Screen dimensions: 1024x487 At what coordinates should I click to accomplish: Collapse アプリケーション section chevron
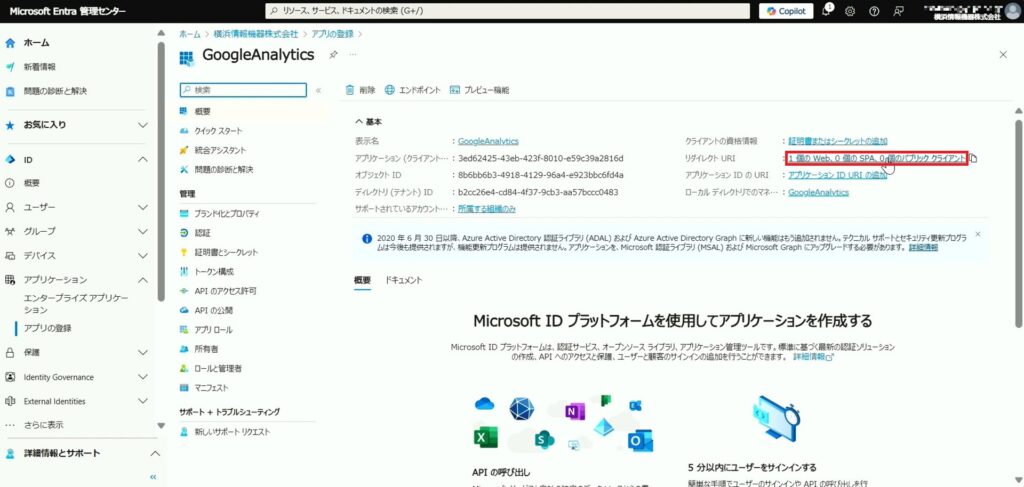[143, 279]
